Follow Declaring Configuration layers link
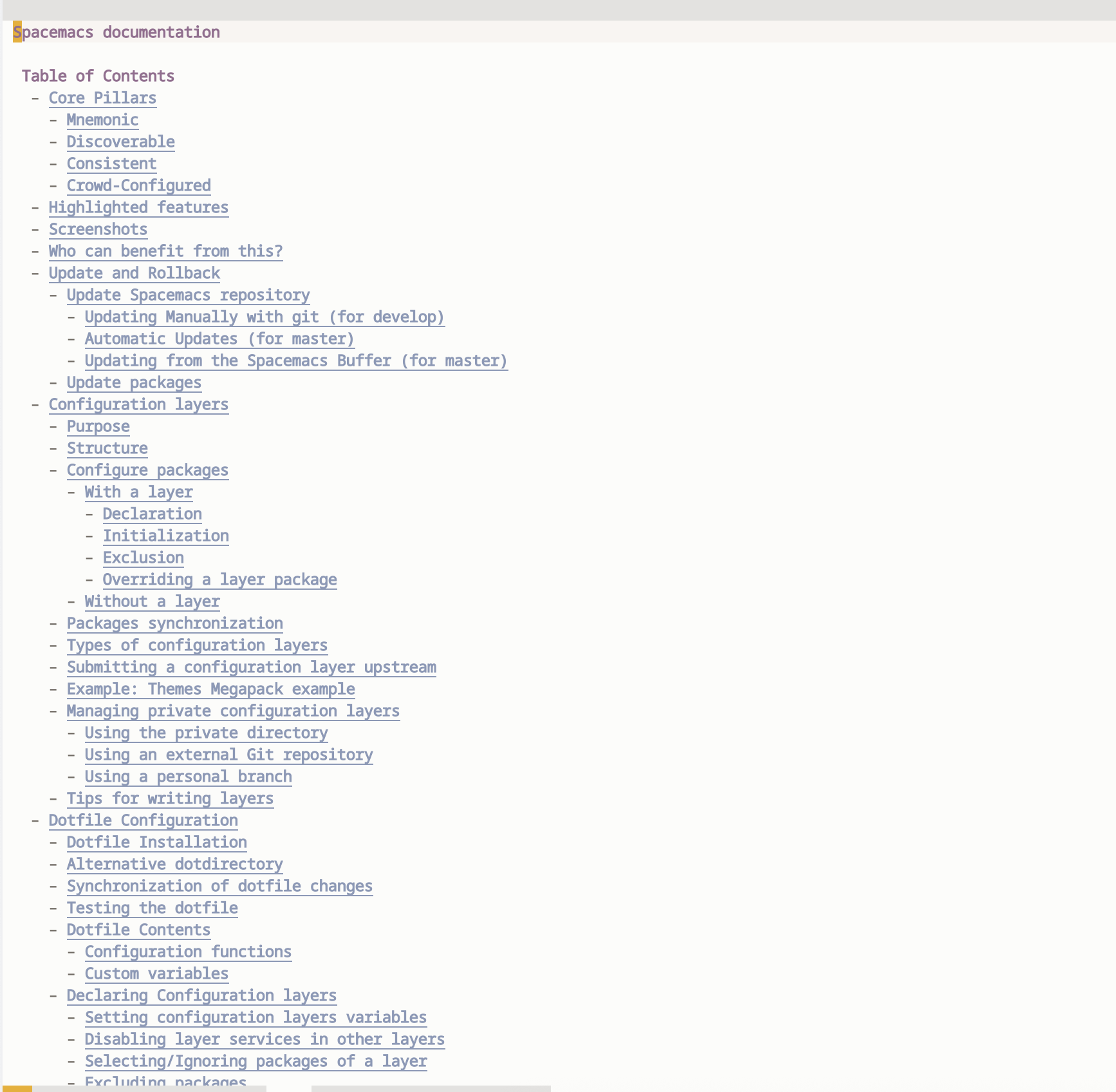 201,995
